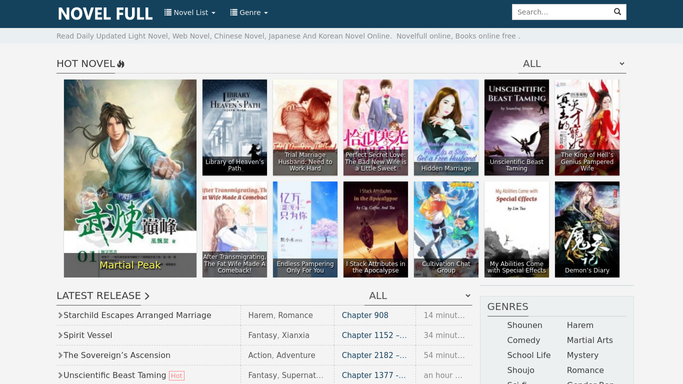Select the Shounen genre
Screen dimensions: 683x384
[524, 325]
